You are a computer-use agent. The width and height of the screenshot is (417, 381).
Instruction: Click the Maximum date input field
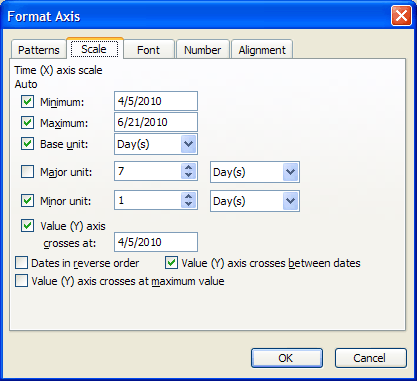coord(156,122)
